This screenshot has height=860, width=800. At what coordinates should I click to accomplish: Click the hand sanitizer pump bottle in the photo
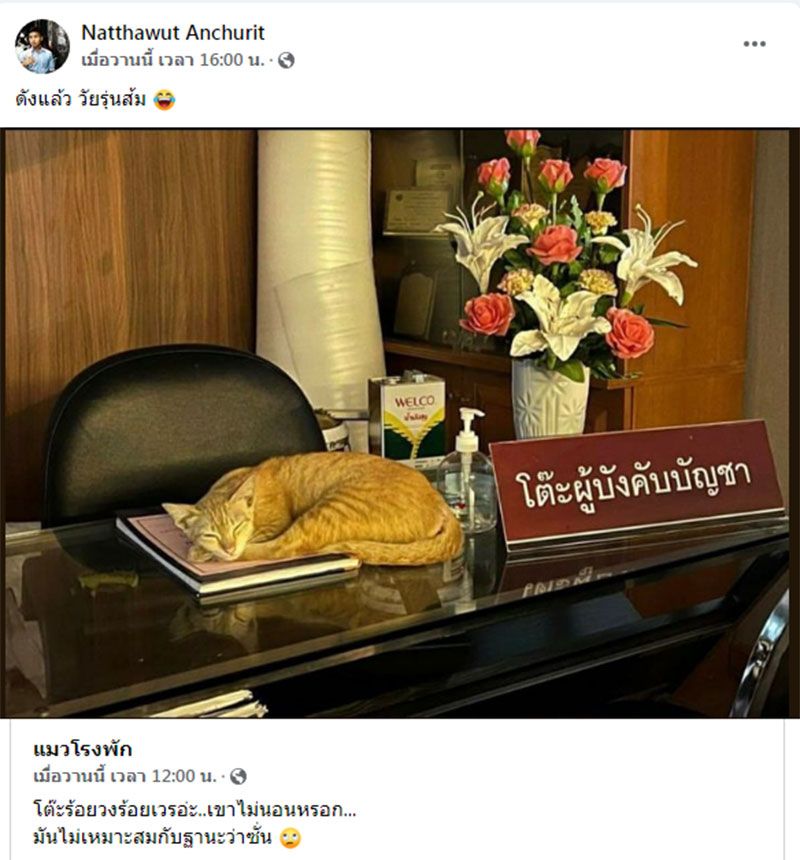pyautogui.click(x=467, y=472)
